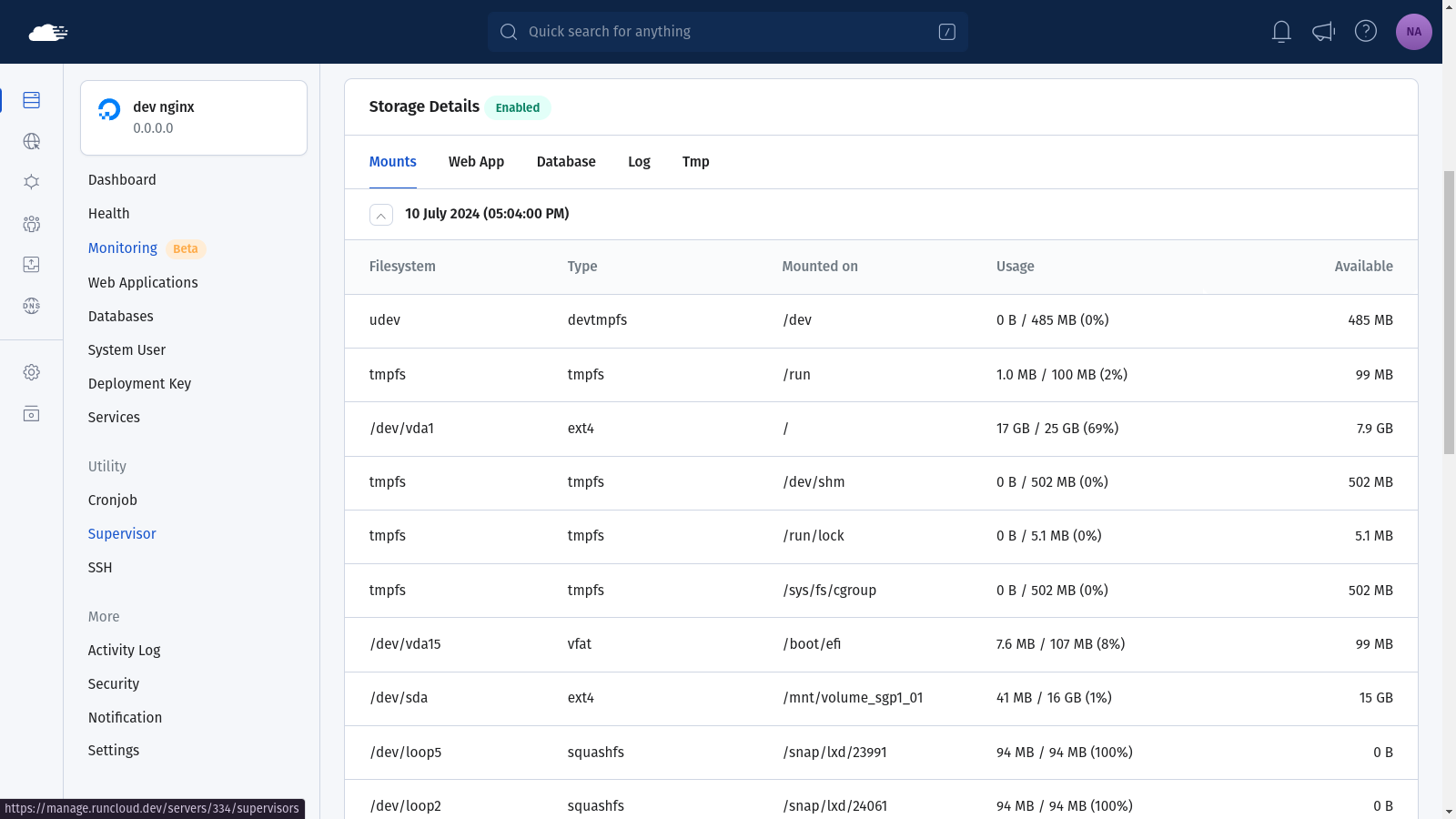
Task: Switch to the Log tab
Action: (639, 162)
